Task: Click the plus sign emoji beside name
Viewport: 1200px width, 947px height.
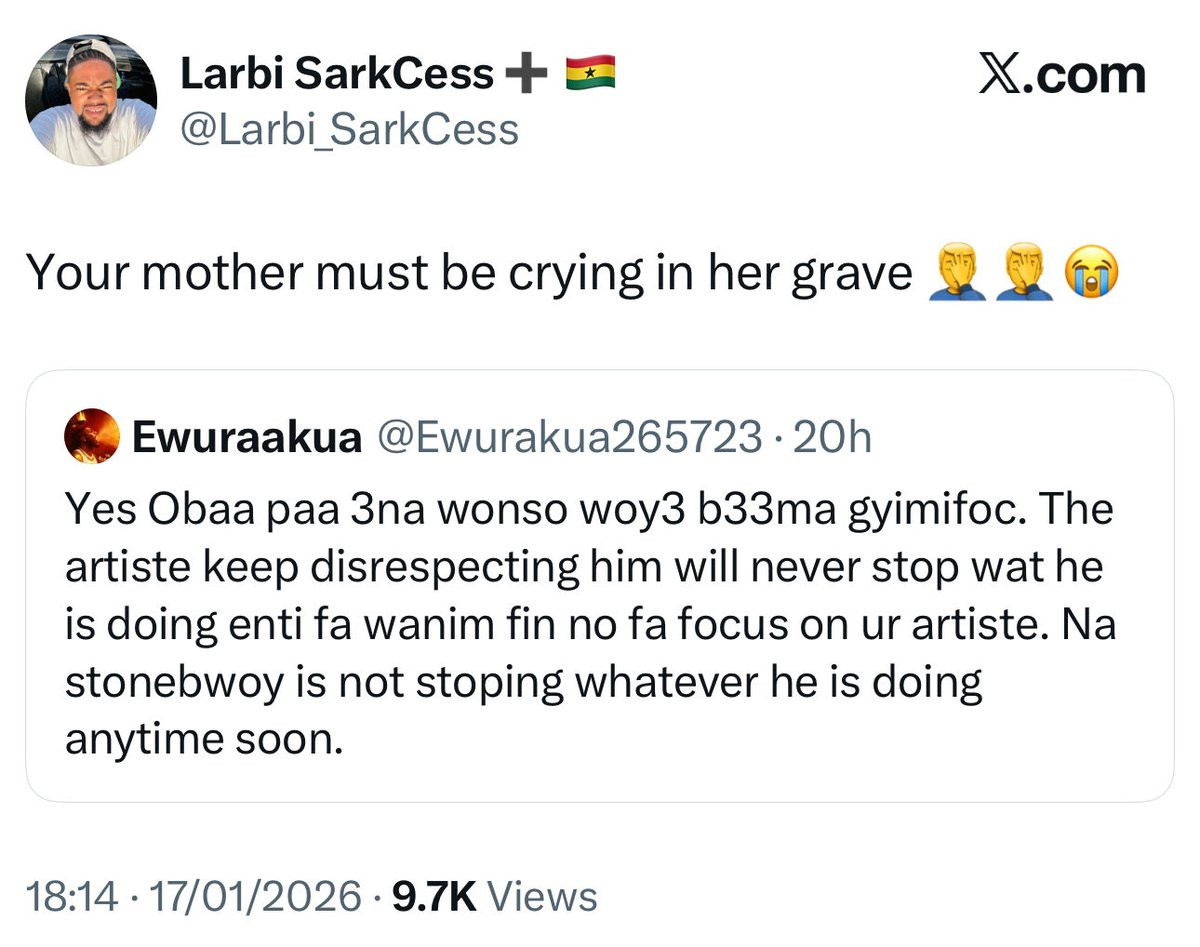Action: pos(529,73)
